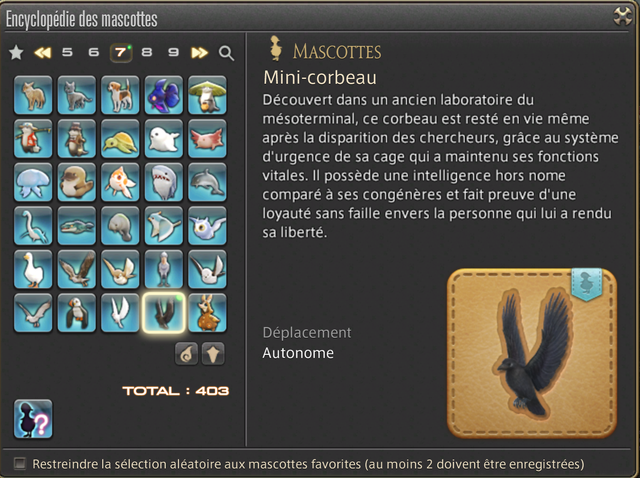Choose the blue betta fish minion

point(164,95)
